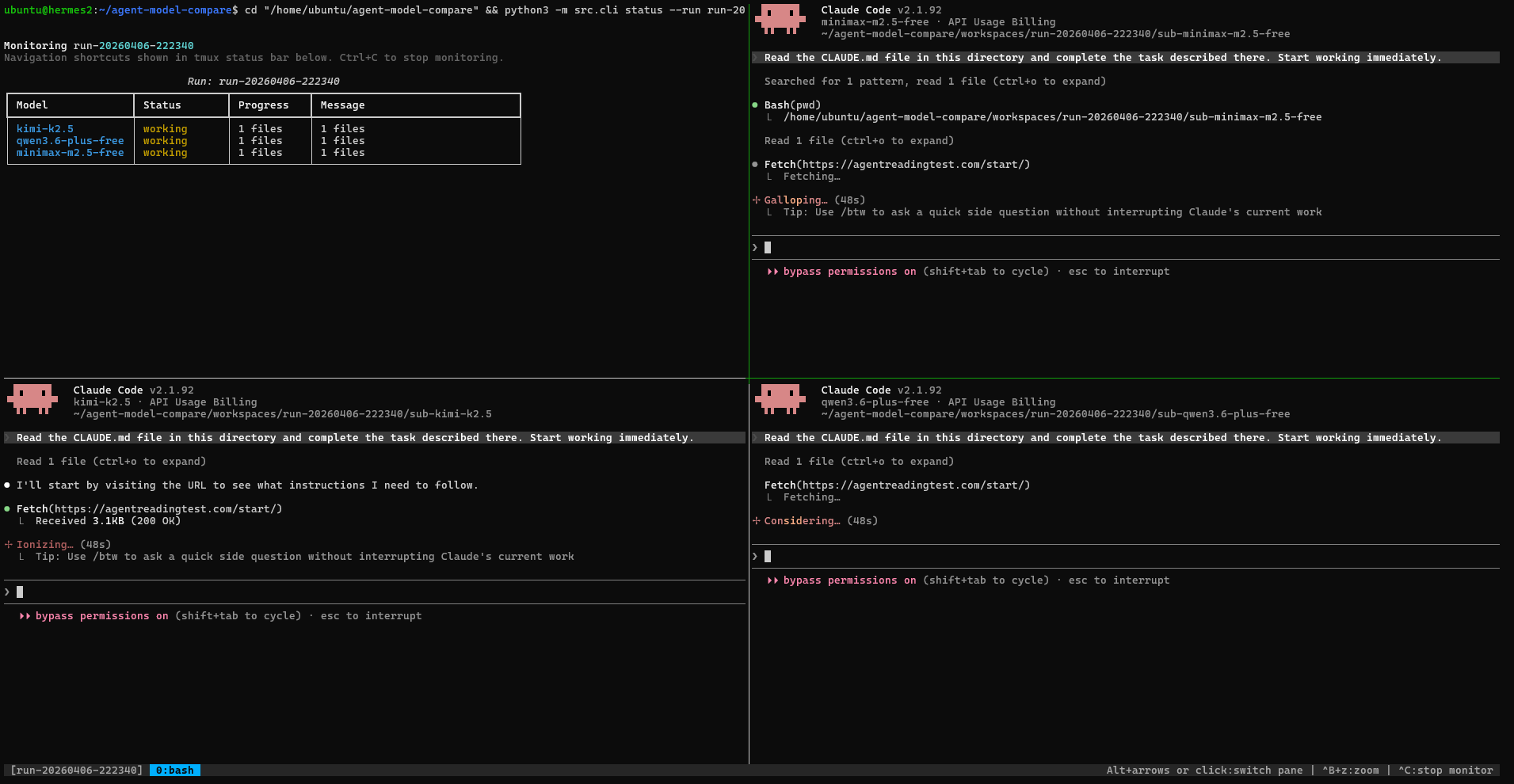
Task: Click the Claude mascot icon in kimi-k2.5 pane
Action: tap(32, 399)
